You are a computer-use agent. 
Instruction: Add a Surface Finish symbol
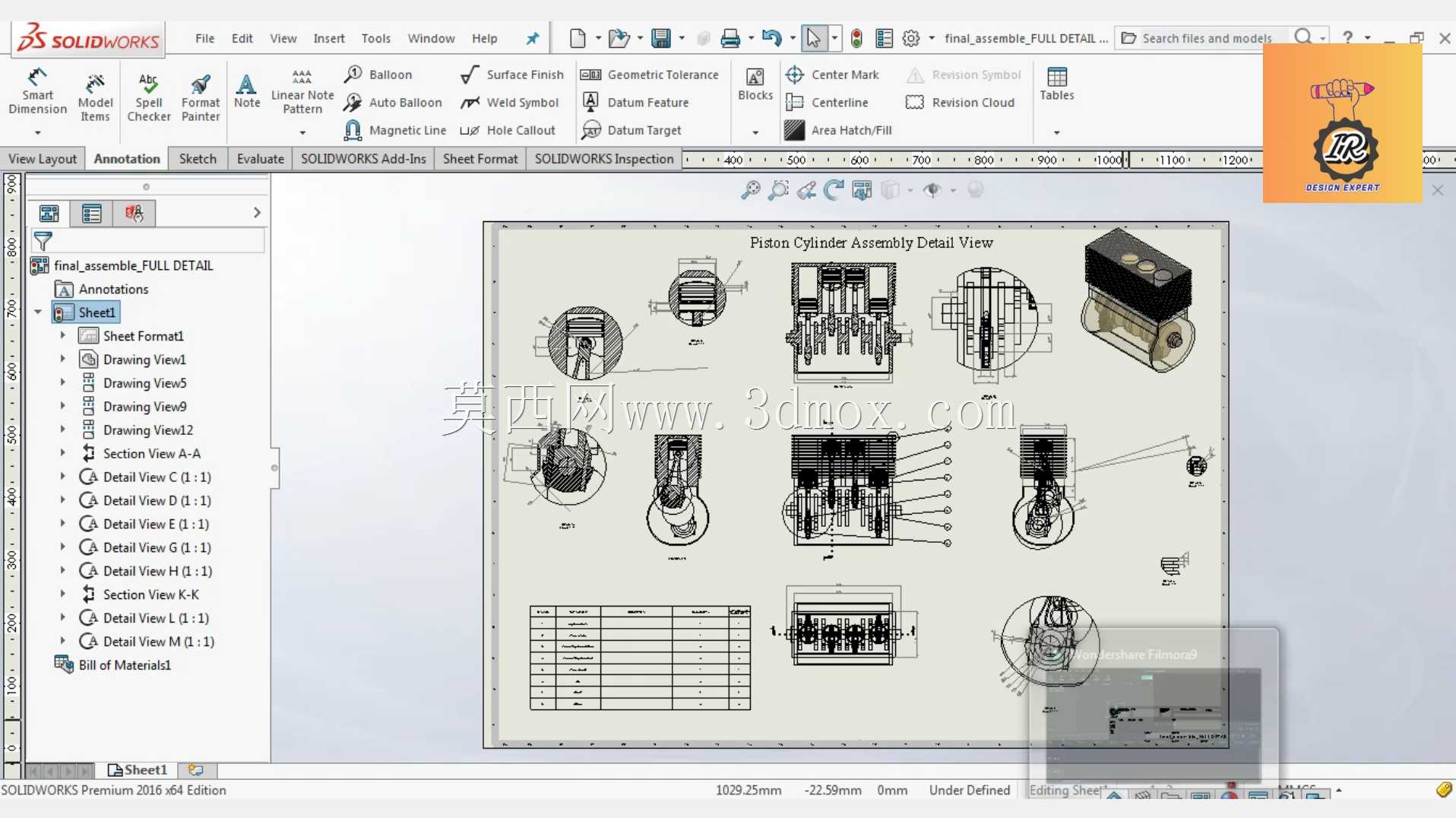[512, 75]
